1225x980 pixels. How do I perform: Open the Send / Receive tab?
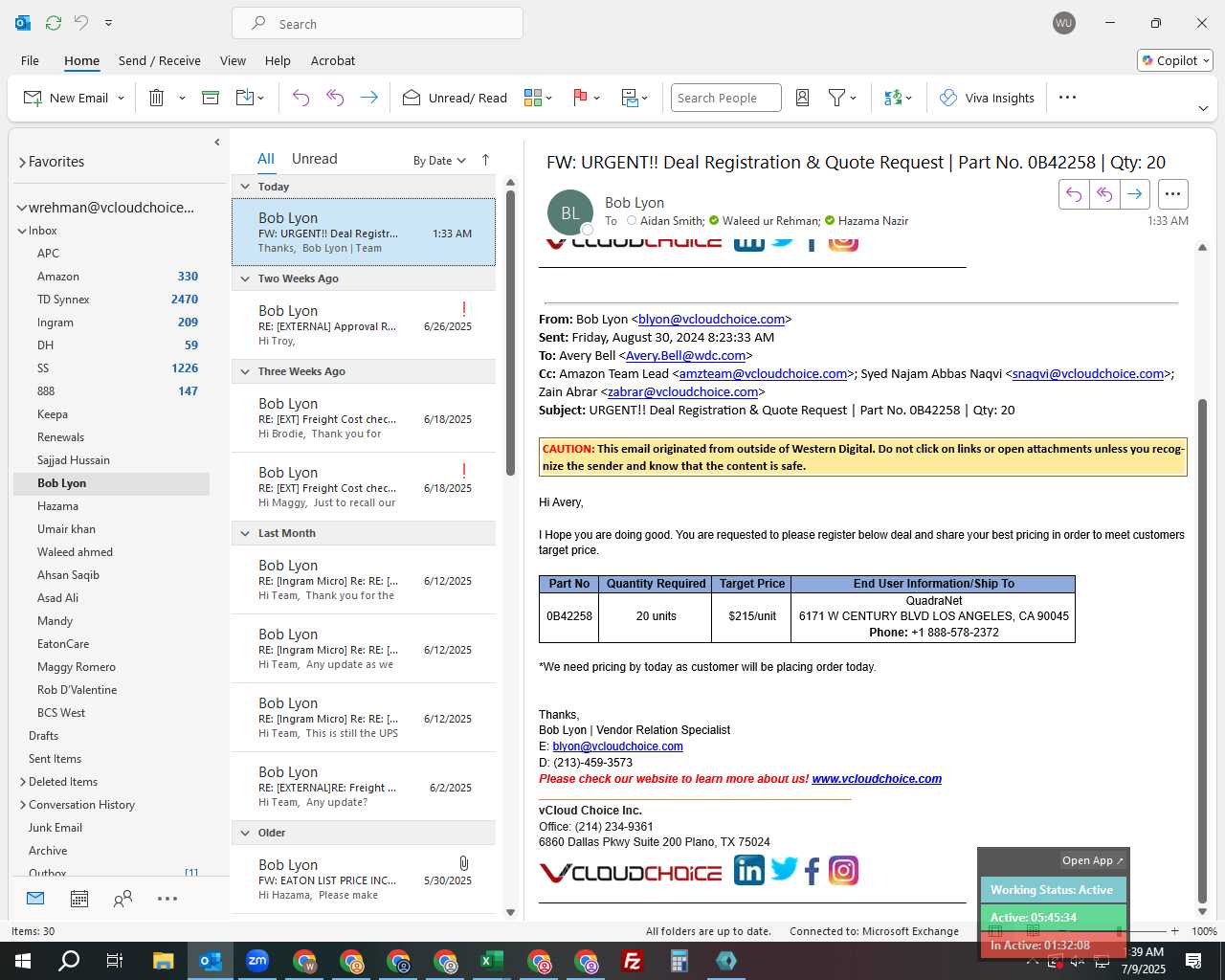(x=160, y=60)
